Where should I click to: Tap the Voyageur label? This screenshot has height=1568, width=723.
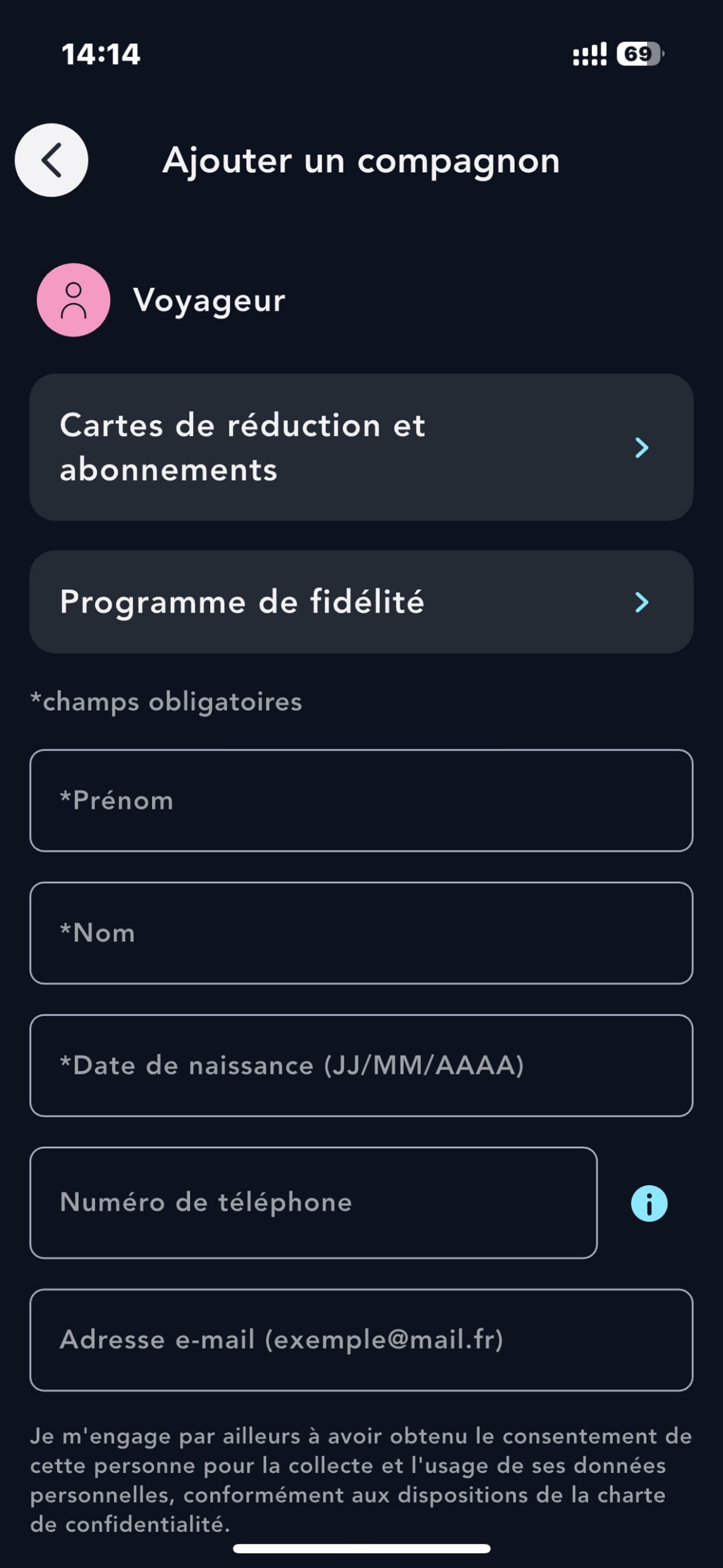point(209,300)
